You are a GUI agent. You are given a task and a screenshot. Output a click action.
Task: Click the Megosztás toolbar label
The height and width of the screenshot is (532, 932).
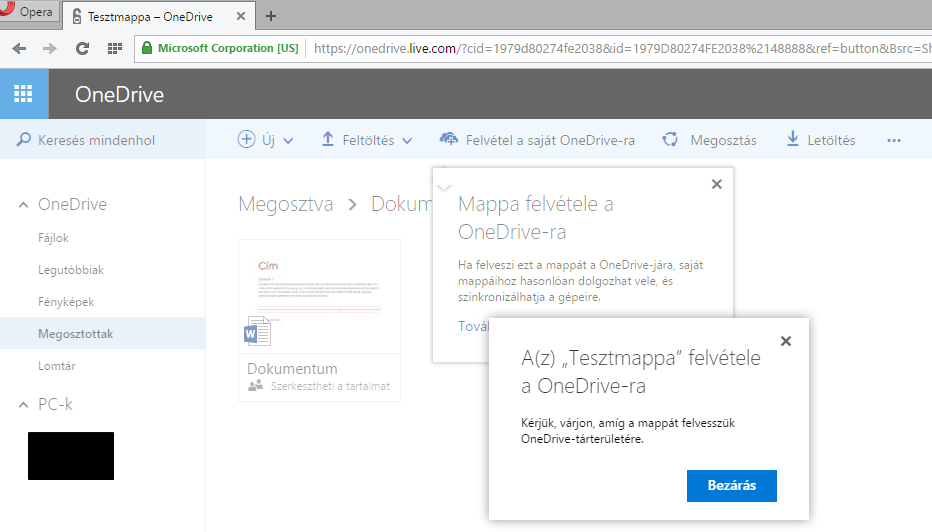[x=723, y=140]
